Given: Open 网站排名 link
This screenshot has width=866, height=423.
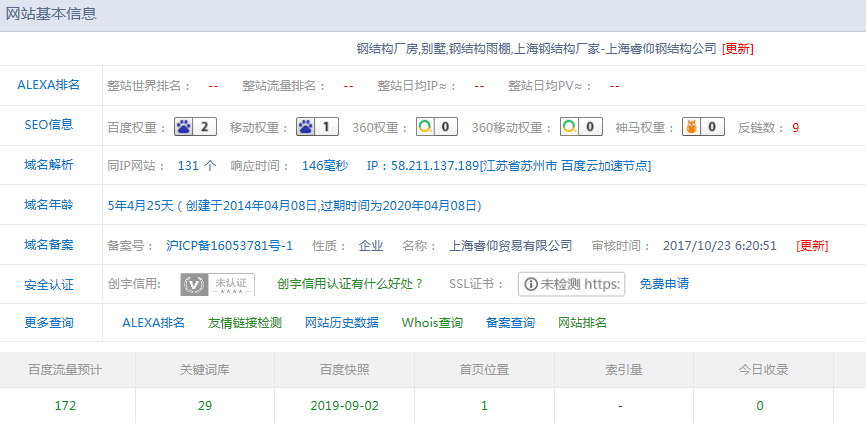Looking at the screenshot, I should (582, 322).
